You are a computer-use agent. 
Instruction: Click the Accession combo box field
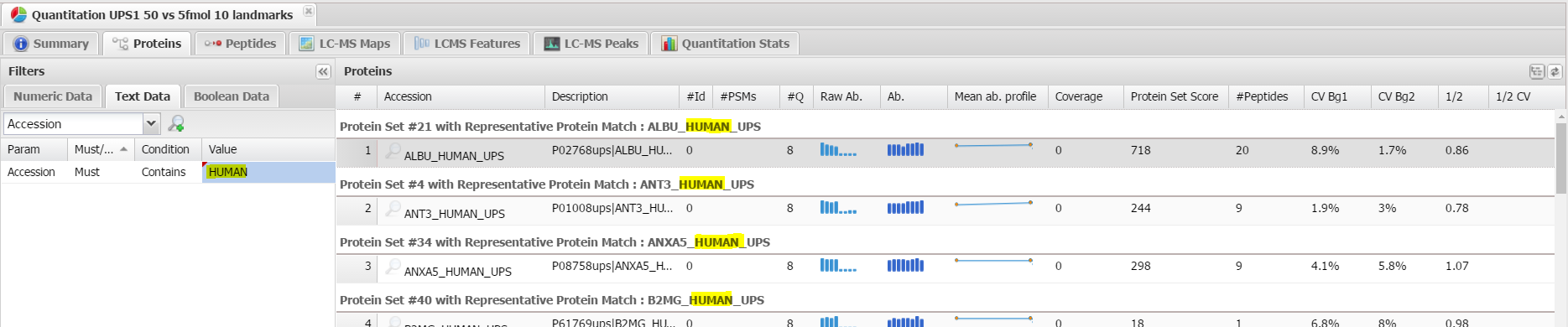tap(74, 124)
